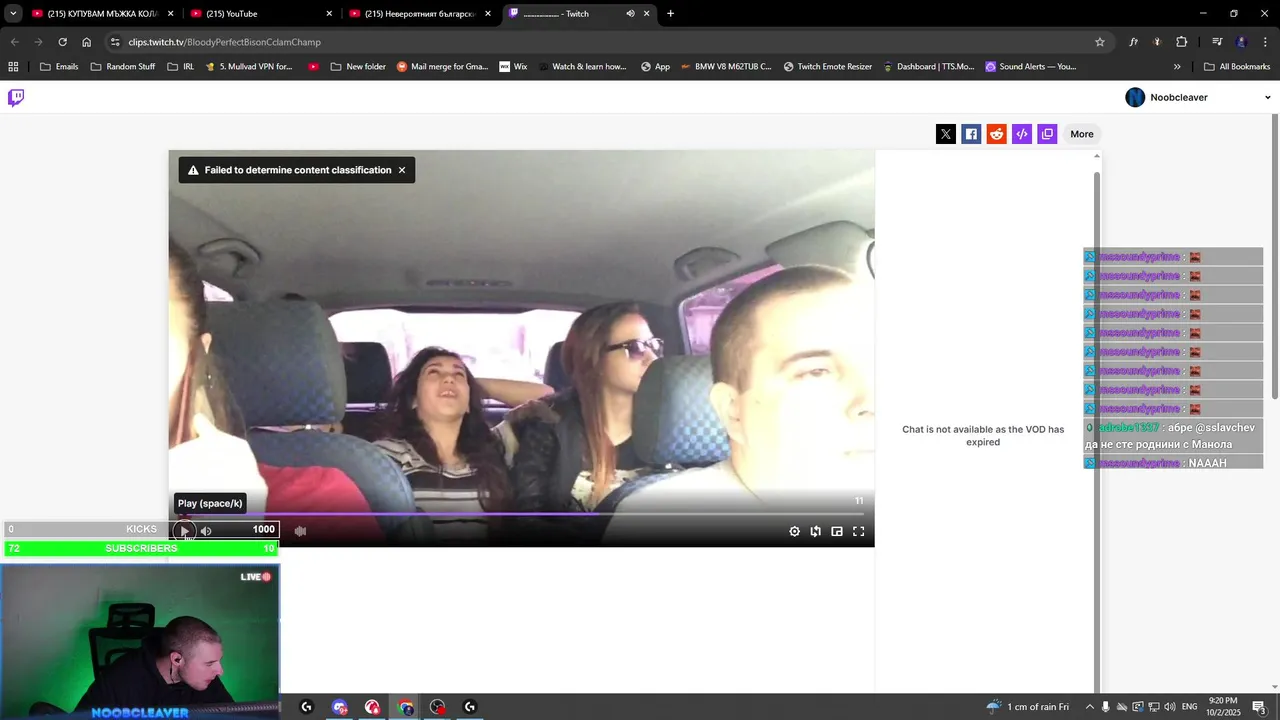The height and width of the screenshot is (720, 1280).
Task: Open Chrome three-dot menu
Action: (x=1266, y=42)
